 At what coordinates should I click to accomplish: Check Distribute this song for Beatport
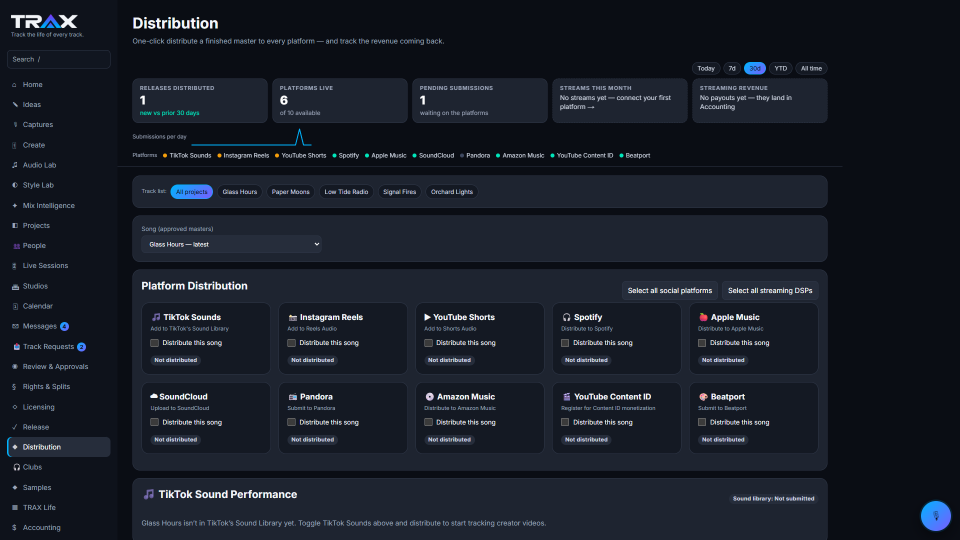(x=702, y=422)
